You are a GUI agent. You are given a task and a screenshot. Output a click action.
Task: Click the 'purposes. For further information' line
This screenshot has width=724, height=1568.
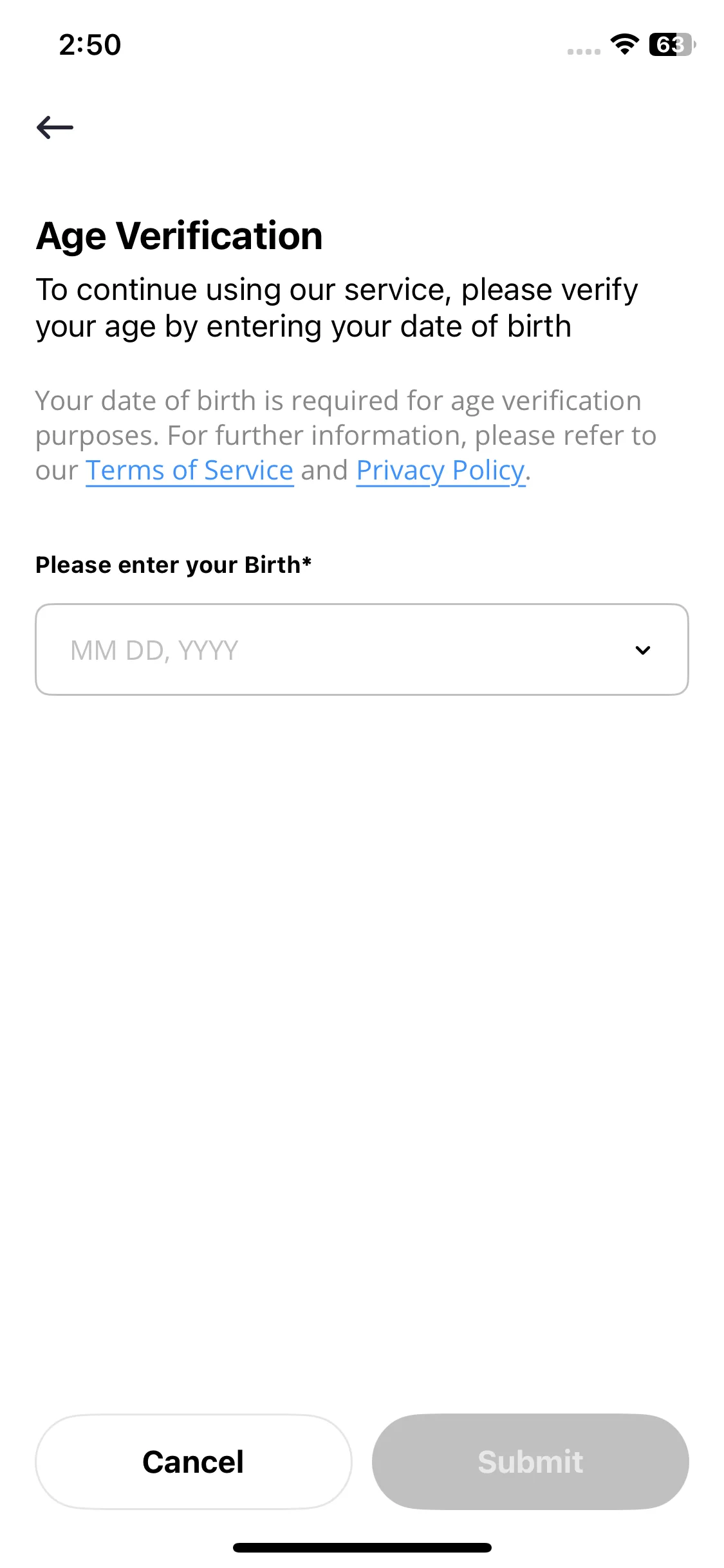pos(346,436)
